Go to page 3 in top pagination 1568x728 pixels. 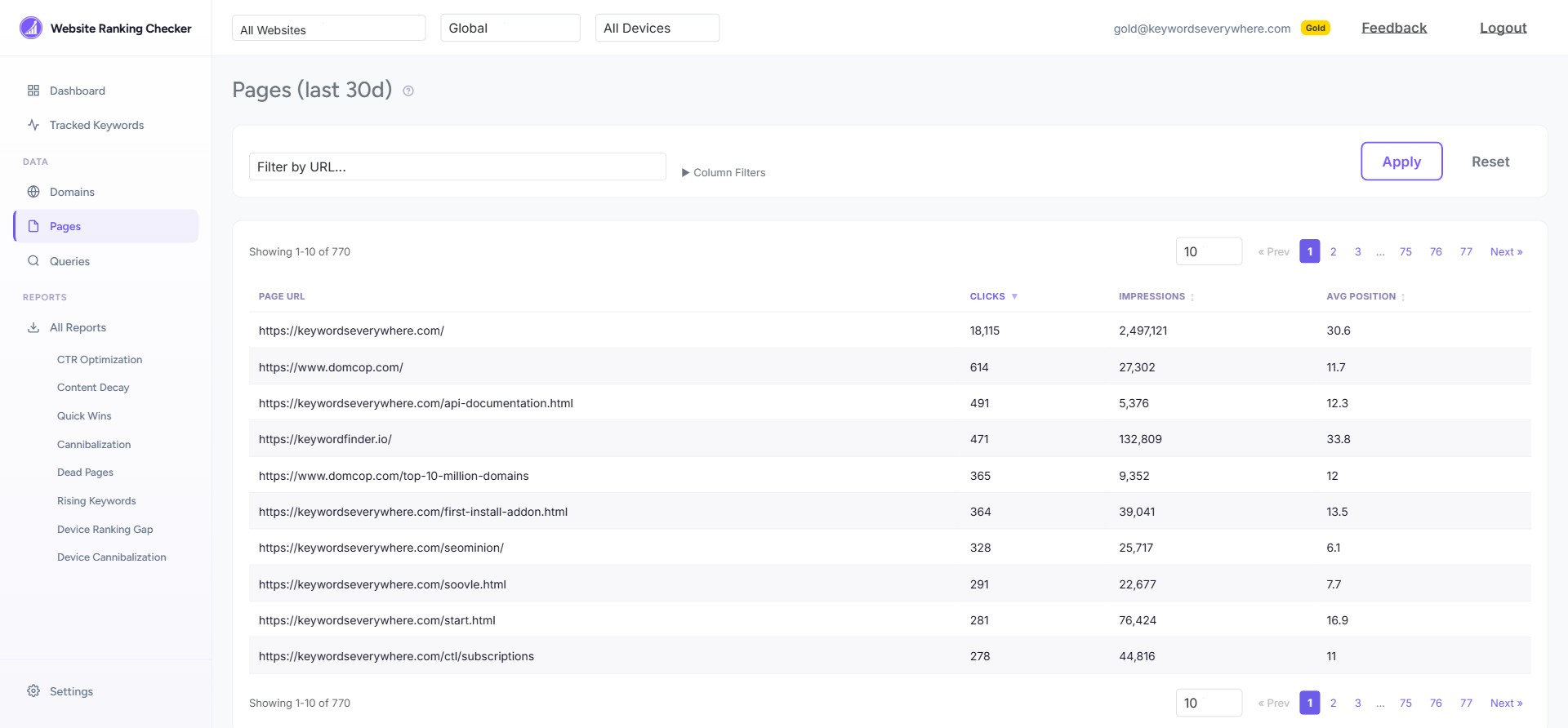[1358, 251]
